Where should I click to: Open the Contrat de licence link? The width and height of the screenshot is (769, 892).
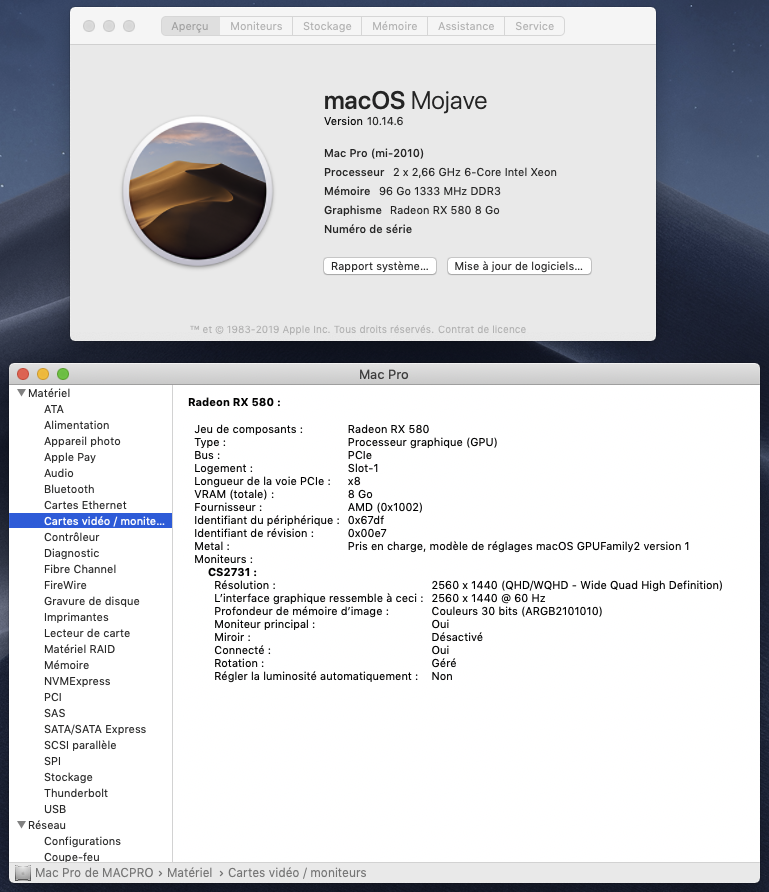pyautogui.click(x=482, y=329)
